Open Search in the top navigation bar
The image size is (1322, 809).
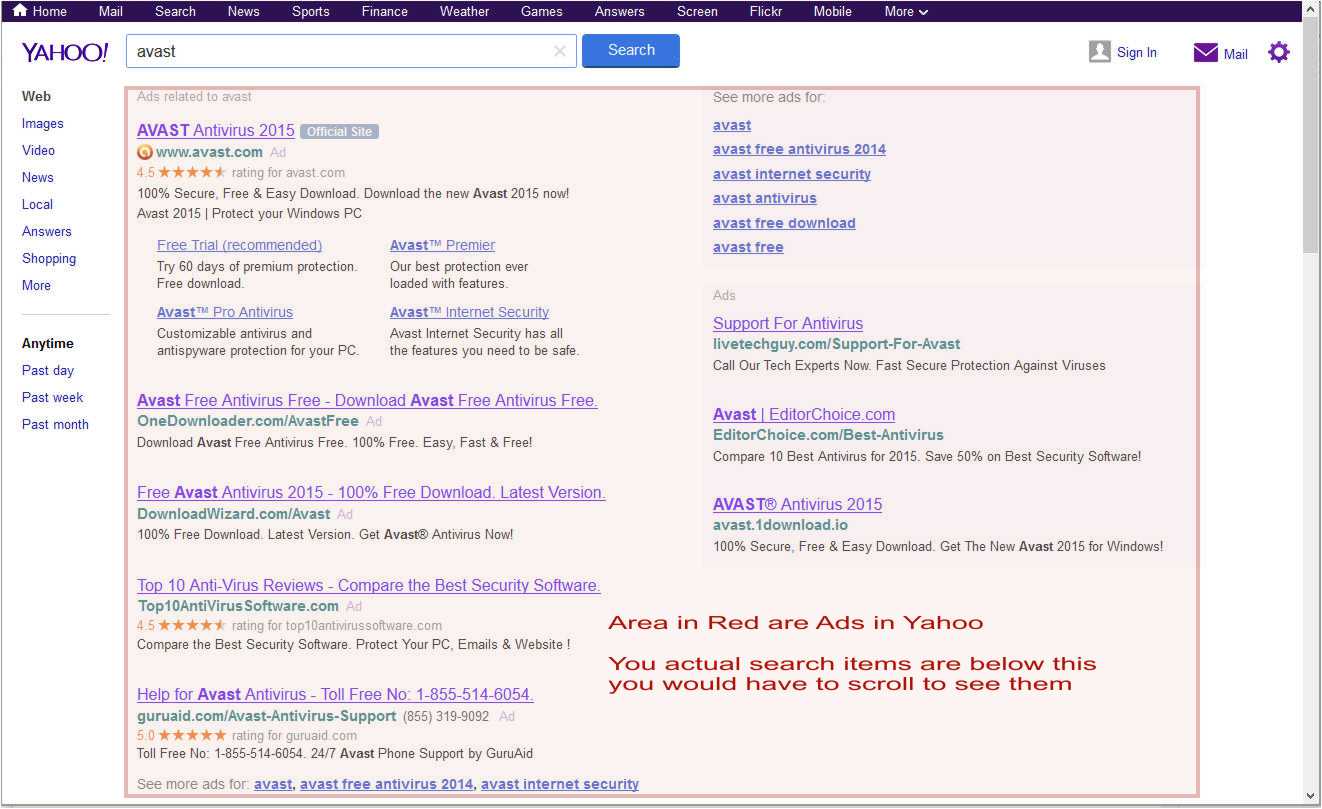coord(175,11)
